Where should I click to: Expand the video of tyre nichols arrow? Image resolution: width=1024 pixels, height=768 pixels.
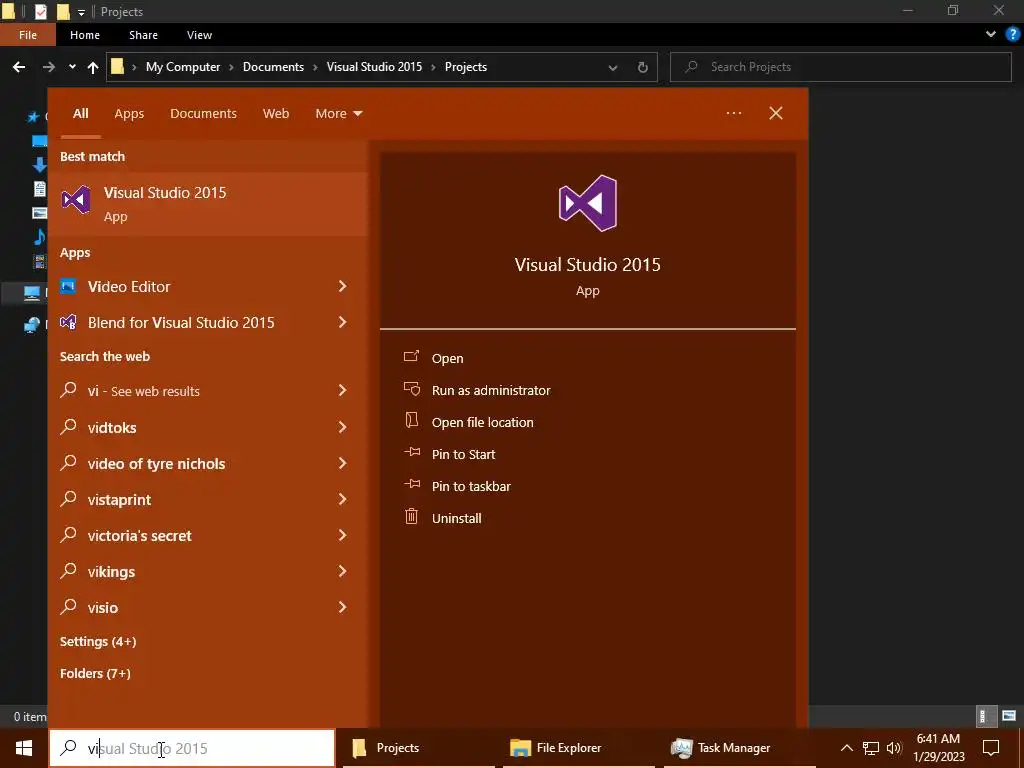tap(342, 463)
